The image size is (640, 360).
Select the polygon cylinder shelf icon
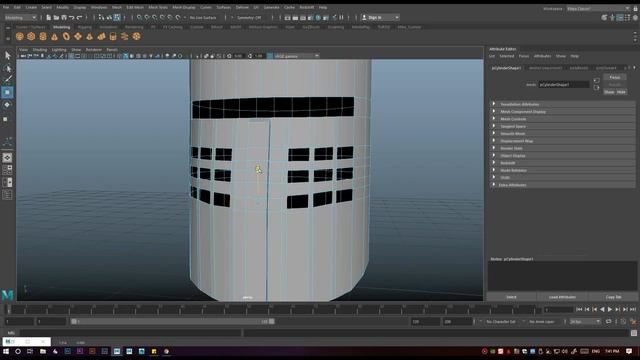pos(43,37)
